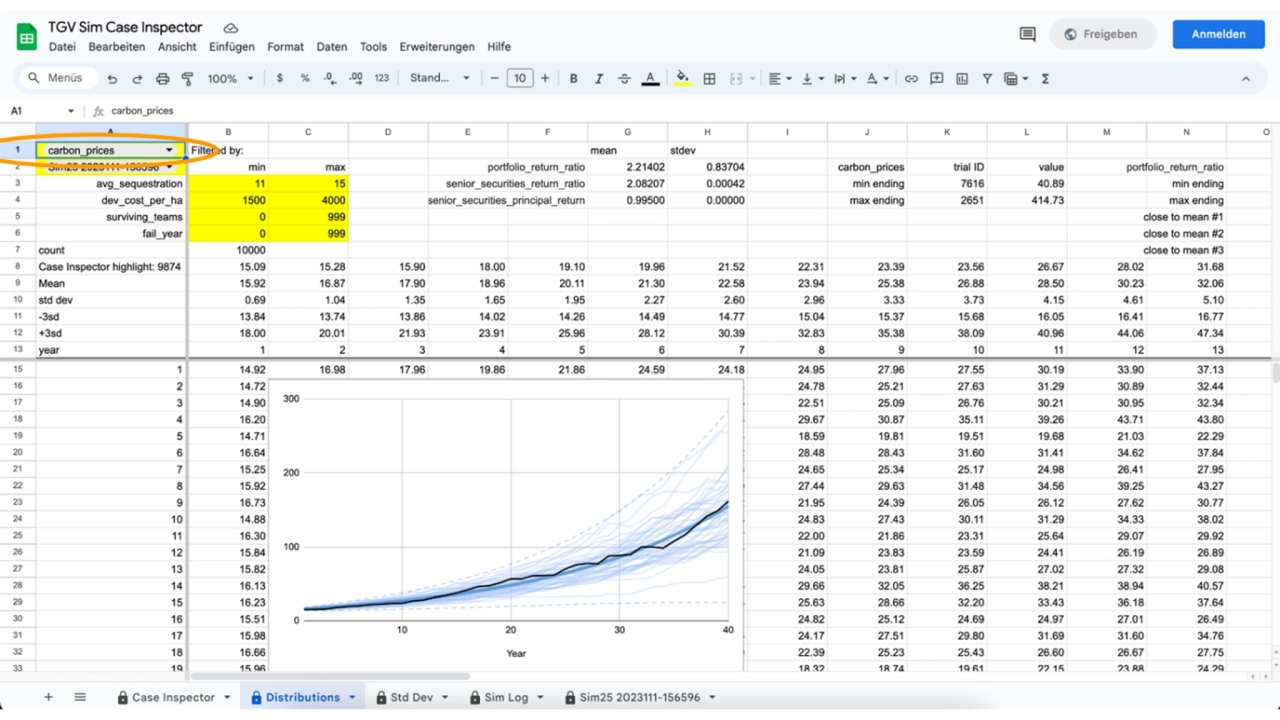Open the borders icon

tap(709, 78)
